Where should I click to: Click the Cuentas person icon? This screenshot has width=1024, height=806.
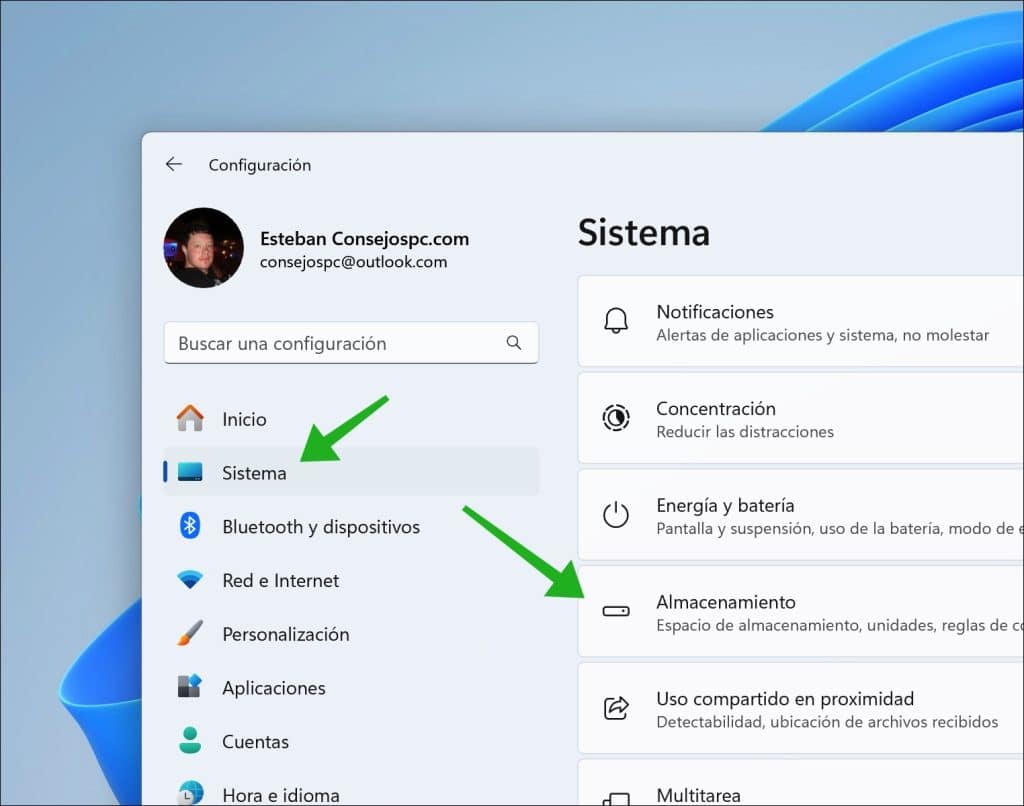click(190, 741)
